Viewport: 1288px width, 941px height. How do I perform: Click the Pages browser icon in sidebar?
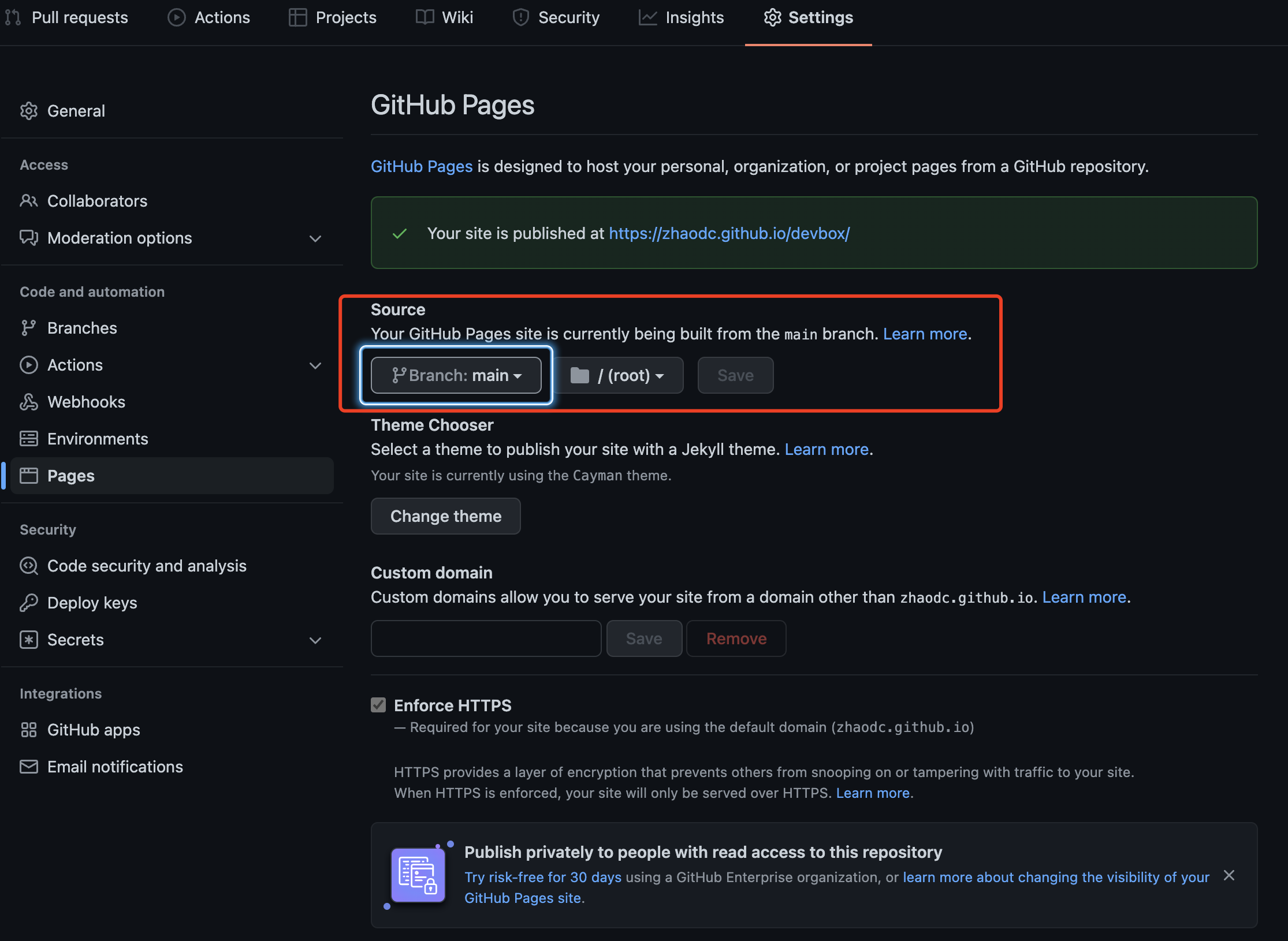click(29, 476)
